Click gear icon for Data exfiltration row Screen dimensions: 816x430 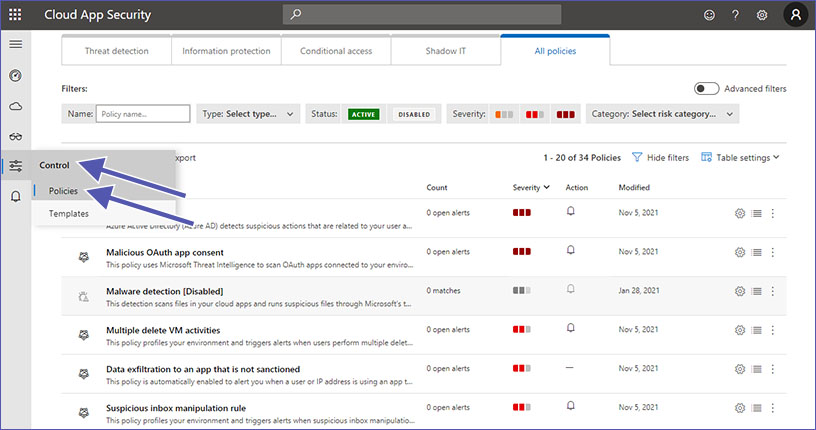(740, 369)
